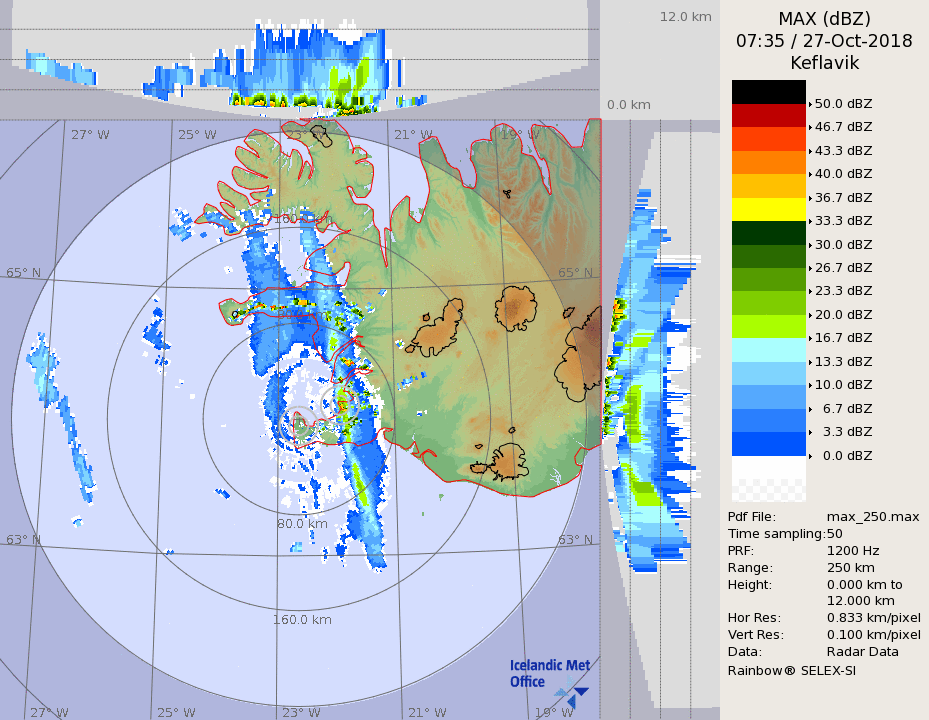This screenshot has width=929, height=720.
Task: Click the Keflavik station name
Action: pos(824,63)
